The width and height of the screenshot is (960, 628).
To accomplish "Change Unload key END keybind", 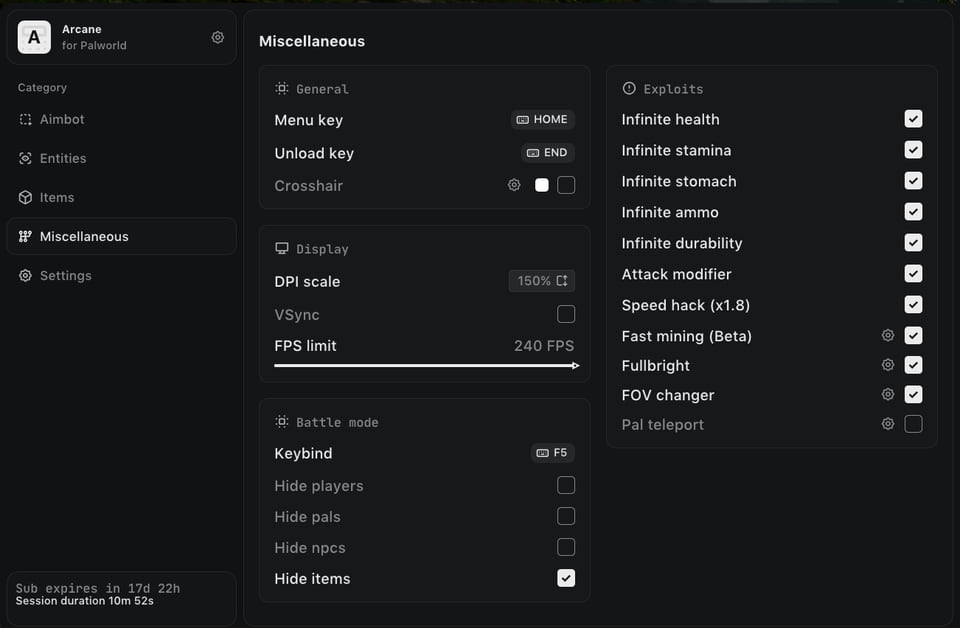I will [548, 152].
